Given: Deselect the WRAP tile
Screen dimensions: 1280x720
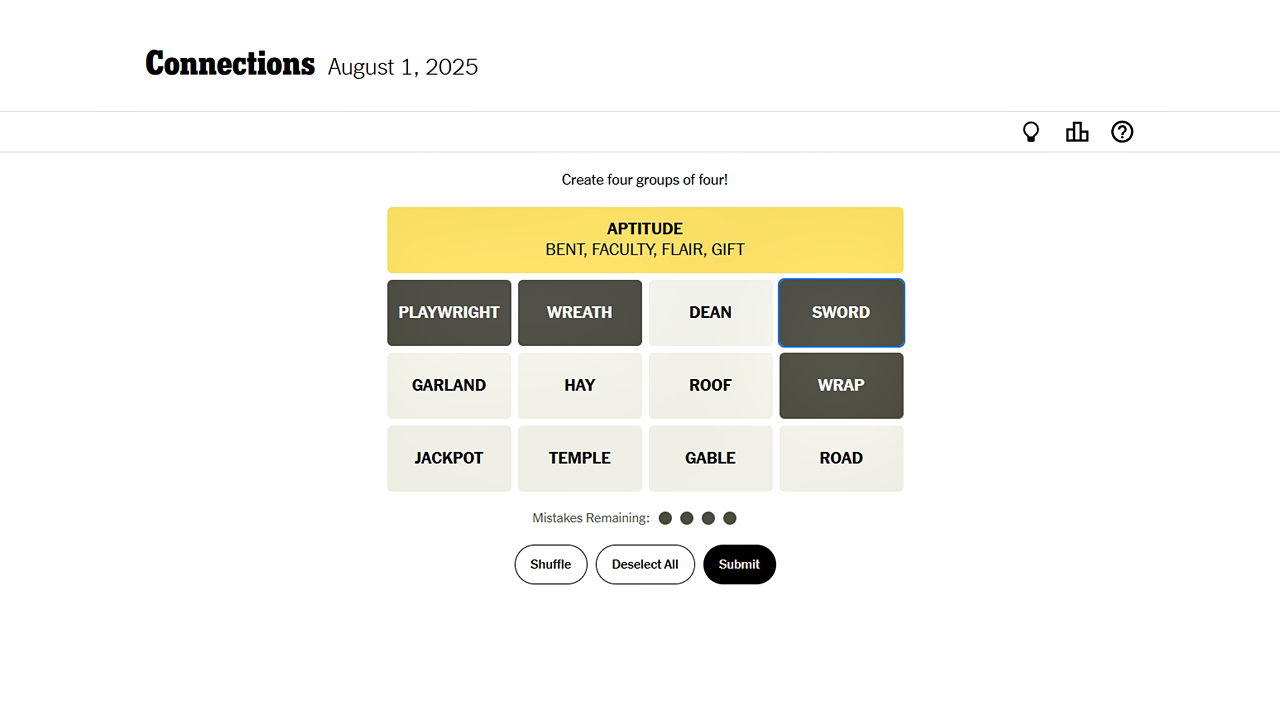Looking at the screenshot, I should (841, 385).
